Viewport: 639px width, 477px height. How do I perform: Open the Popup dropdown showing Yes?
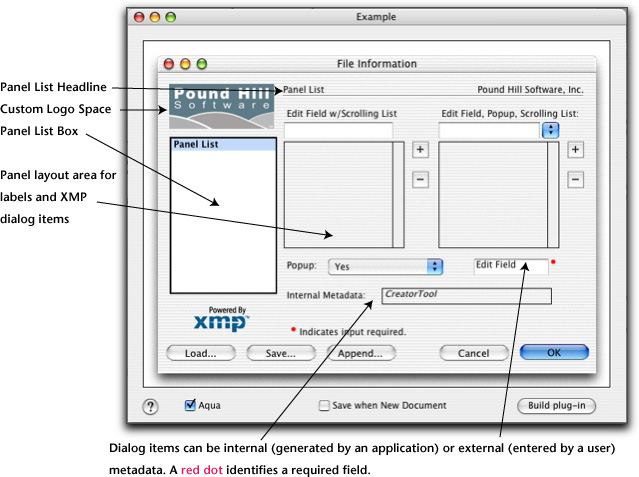386,267
